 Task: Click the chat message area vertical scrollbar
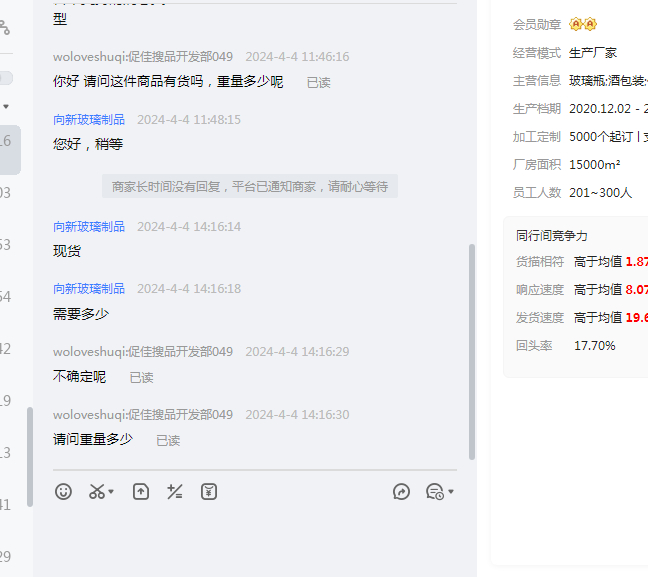coord(472,350)
